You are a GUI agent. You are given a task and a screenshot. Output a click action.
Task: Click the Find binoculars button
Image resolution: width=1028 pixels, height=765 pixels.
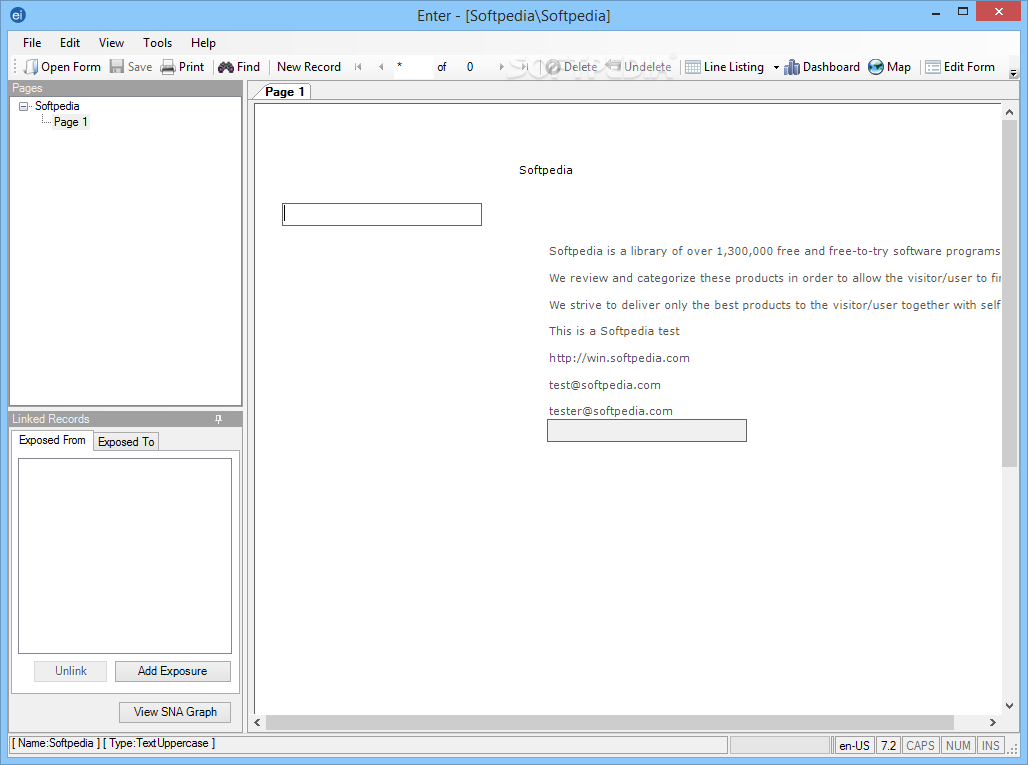point(239,67)
